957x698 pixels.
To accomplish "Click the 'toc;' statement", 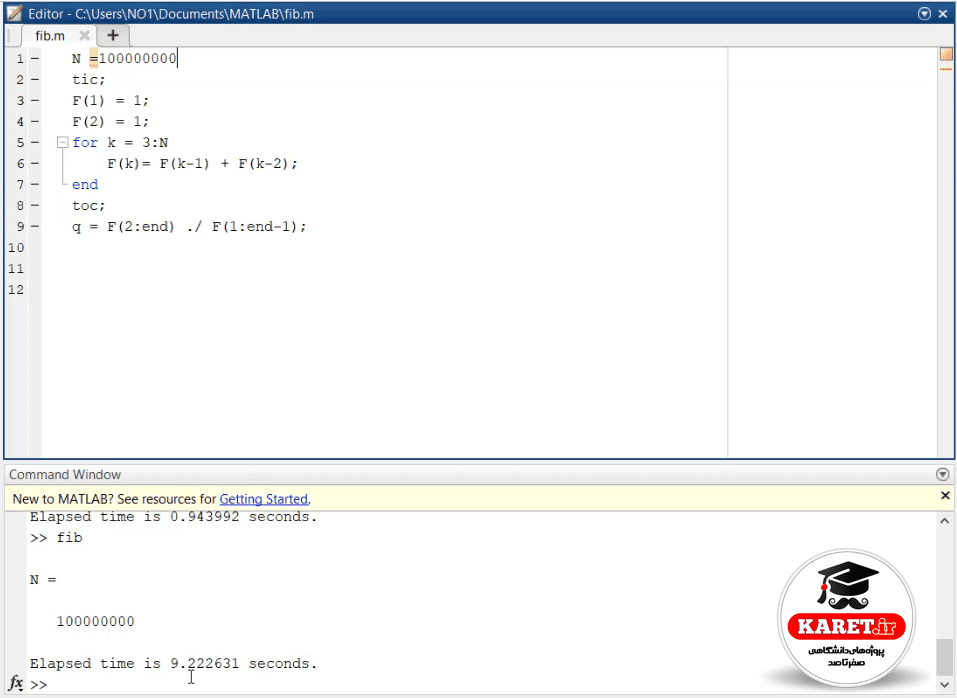I will pyautogui.click(x=88, y=206).
